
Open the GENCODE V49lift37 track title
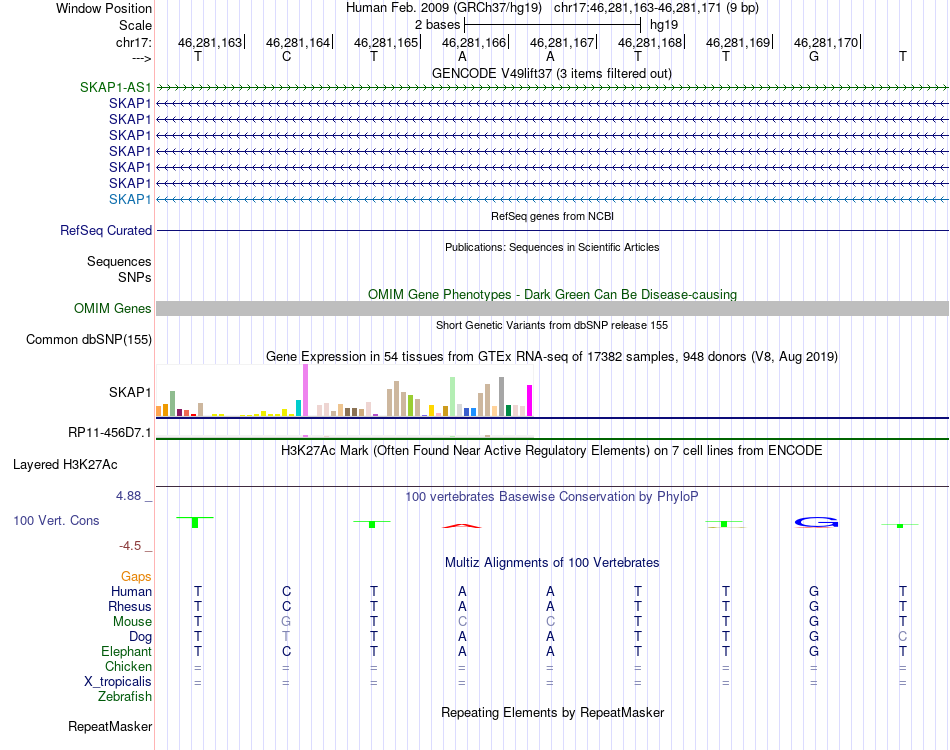551,73
